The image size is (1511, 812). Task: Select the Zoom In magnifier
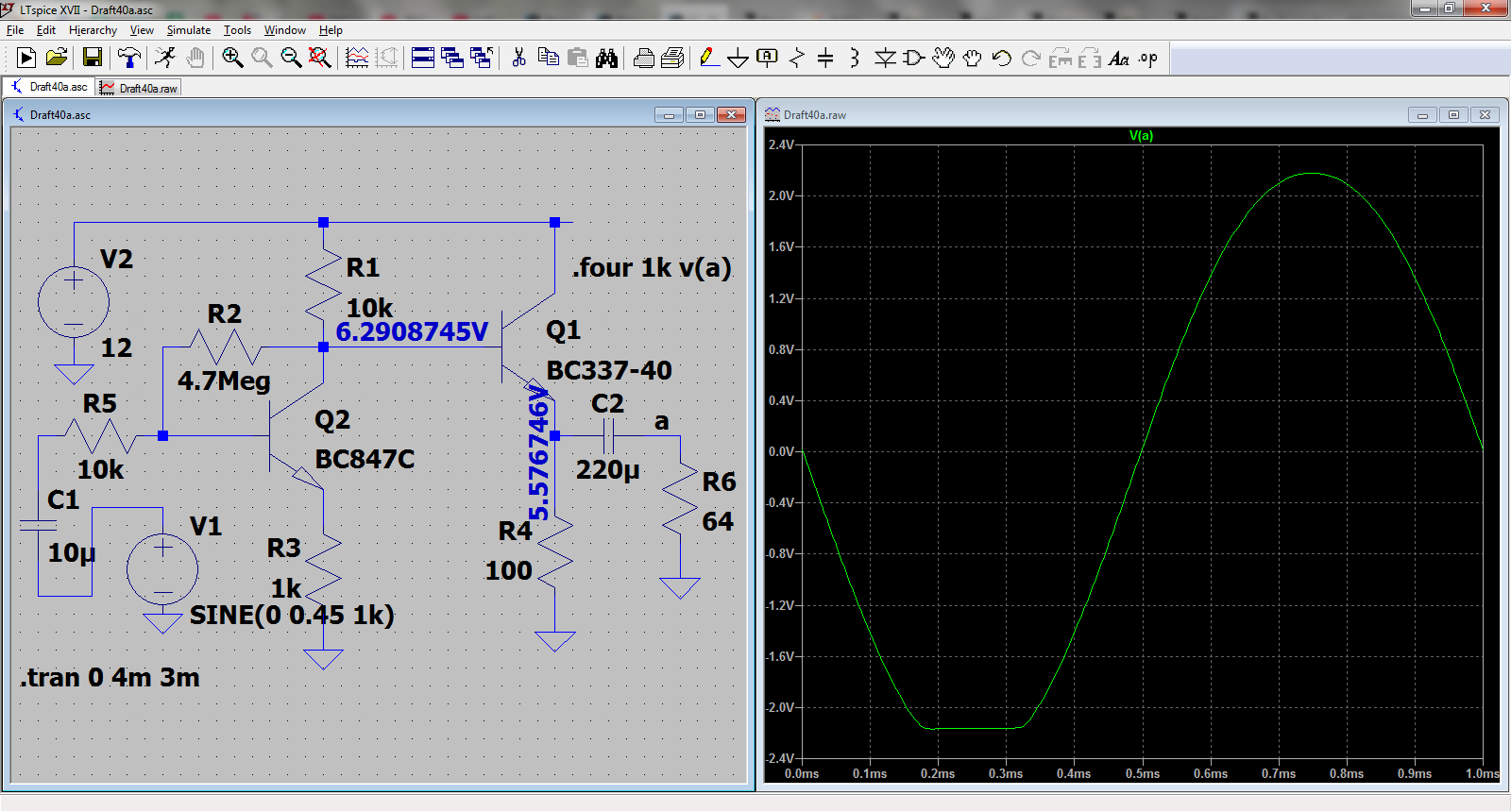tap(232, 59)
